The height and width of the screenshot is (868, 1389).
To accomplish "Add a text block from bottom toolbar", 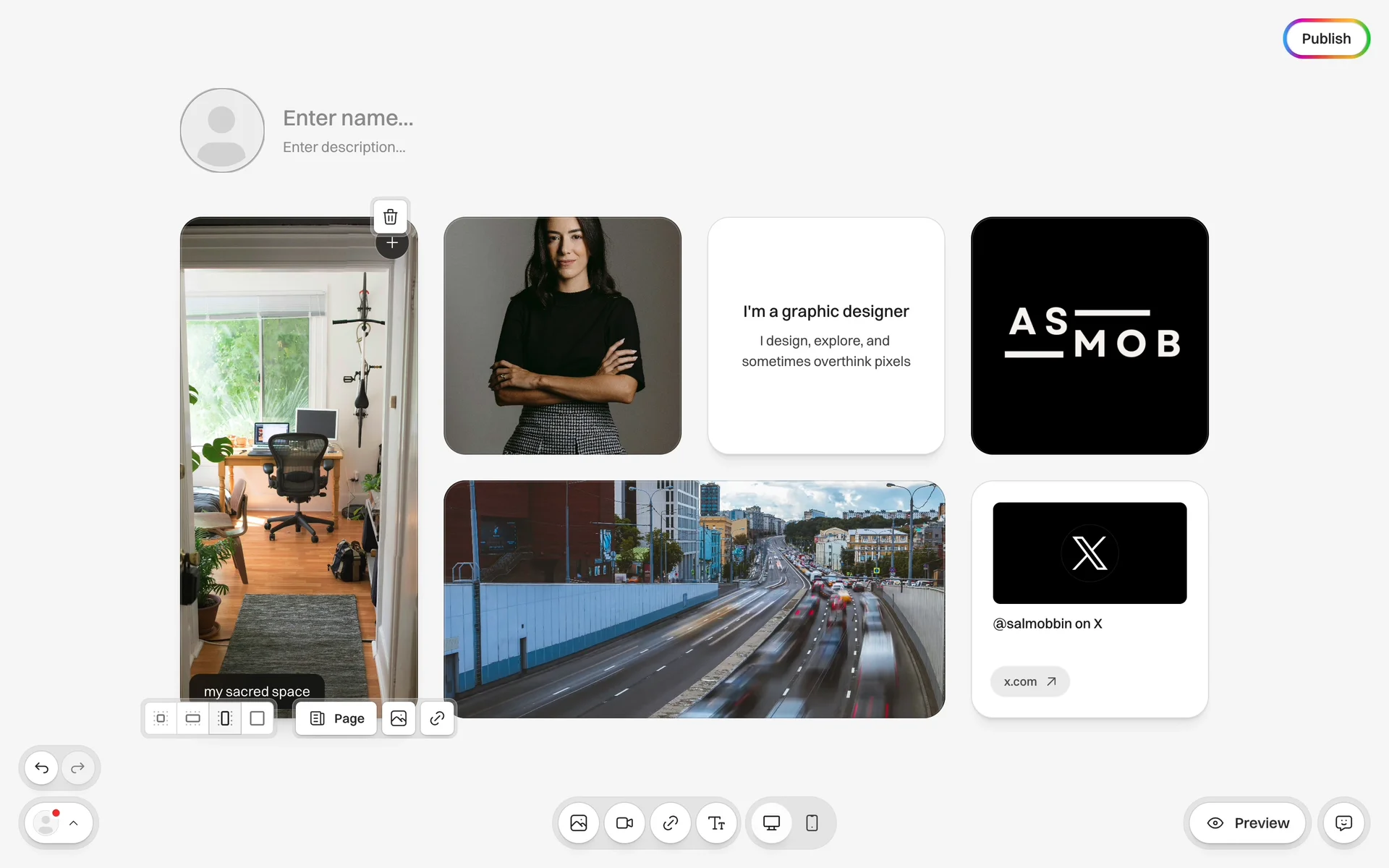I will [x=716, y=823].
